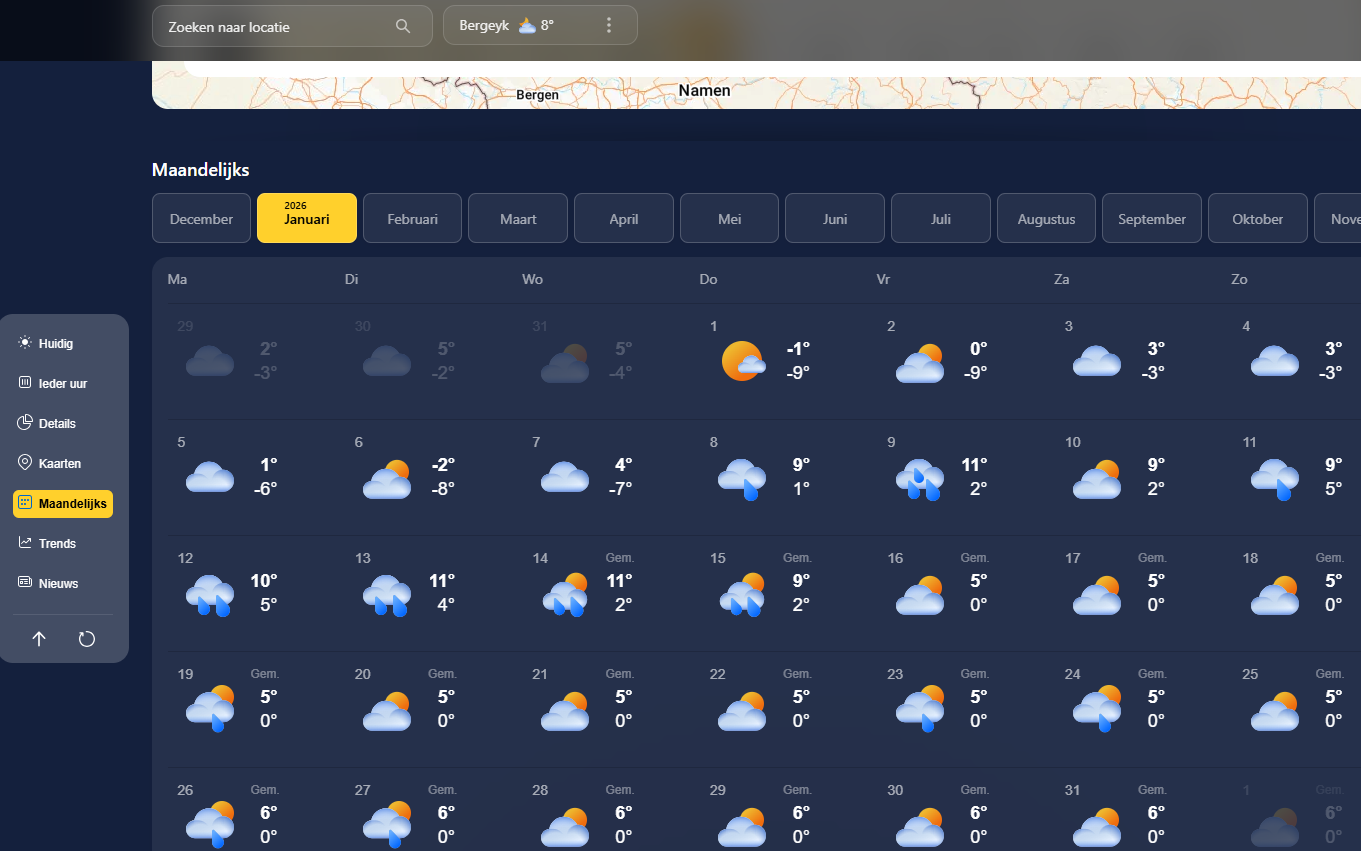Click the sun and rain icon for January 14

coord(565,595)
